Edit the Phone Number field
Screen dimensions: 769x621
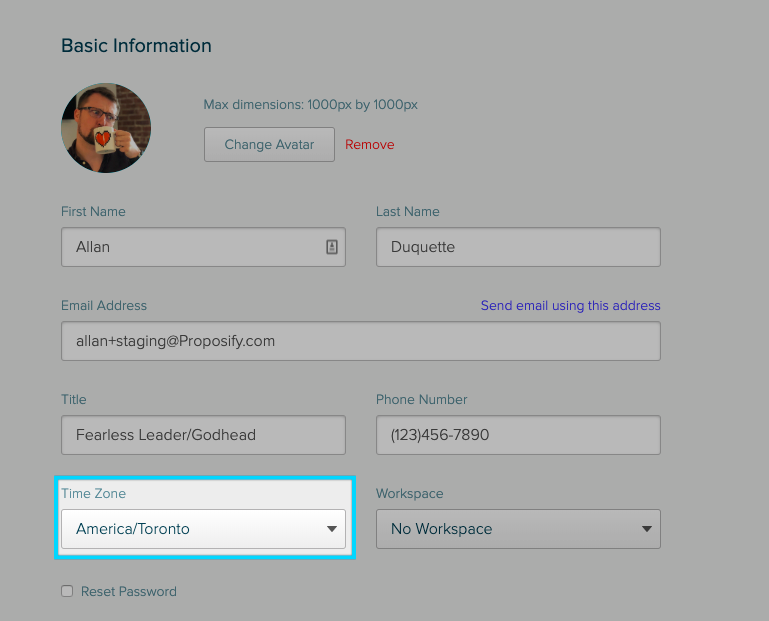[518, 435]
